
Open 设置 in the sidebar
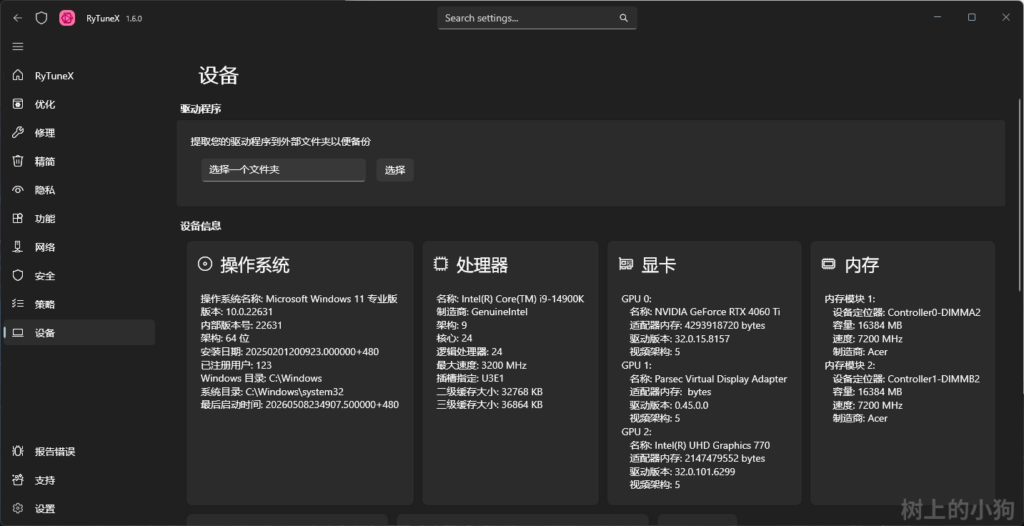(x=79, y=508)
